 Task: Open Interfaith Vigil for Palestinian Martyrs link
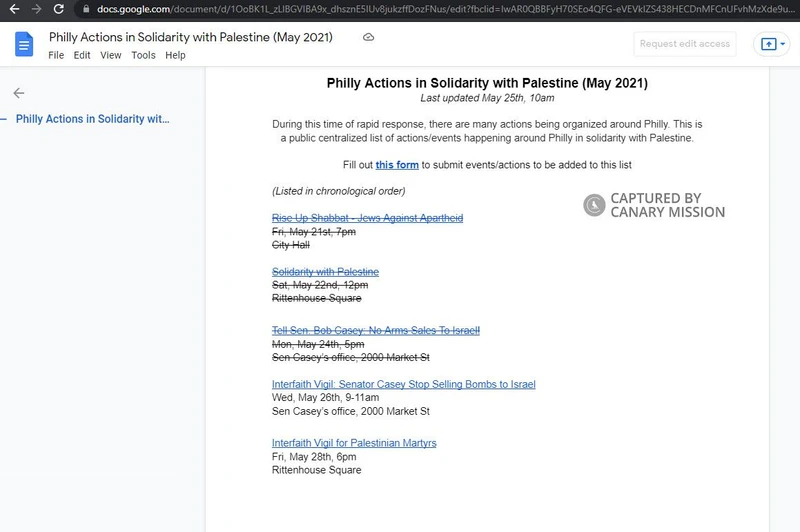click(x=354, y=443)
